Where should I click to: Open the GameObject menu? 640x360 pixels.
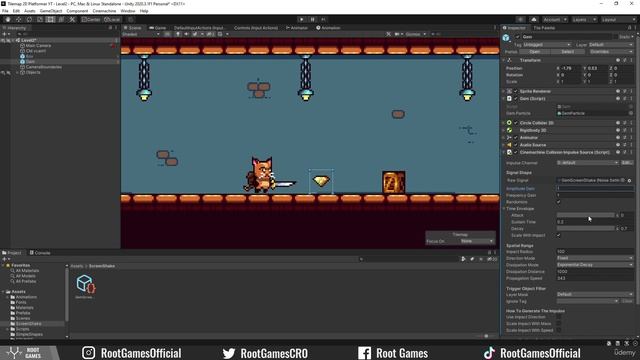click(51, 11)
